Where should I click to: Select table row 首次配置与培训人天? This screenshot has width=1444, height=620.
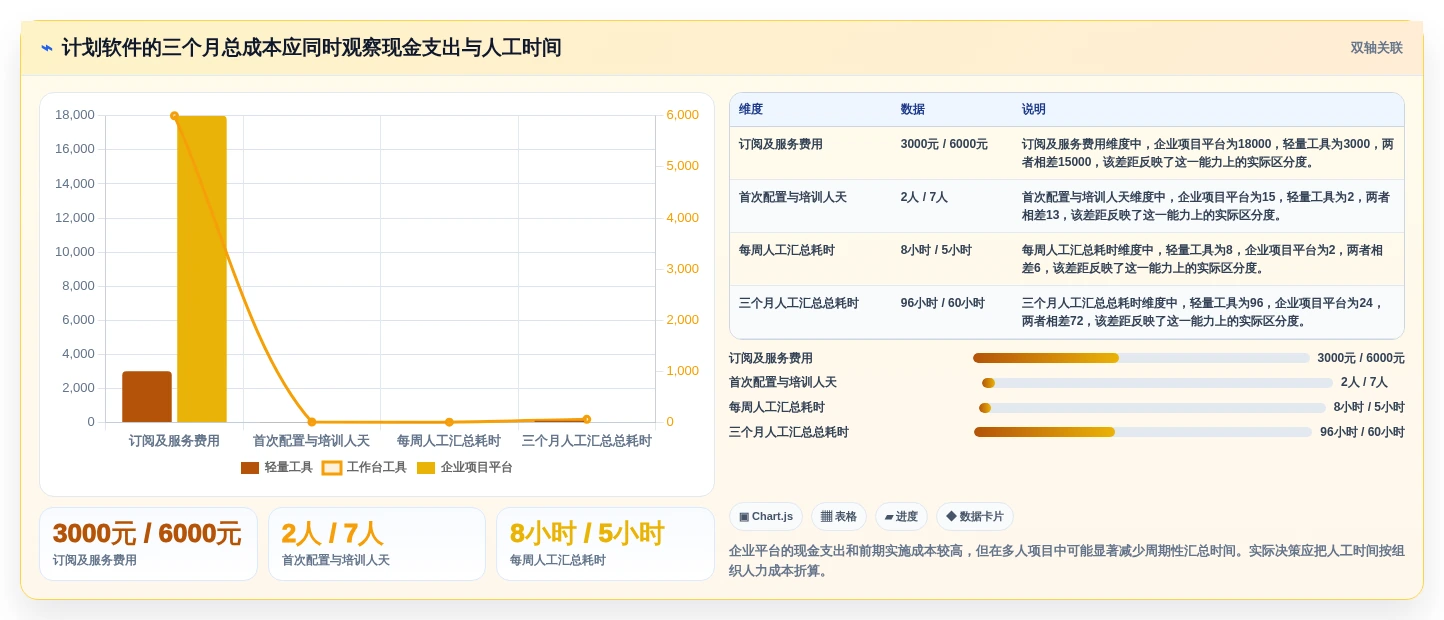click(x=1067, y=206)
